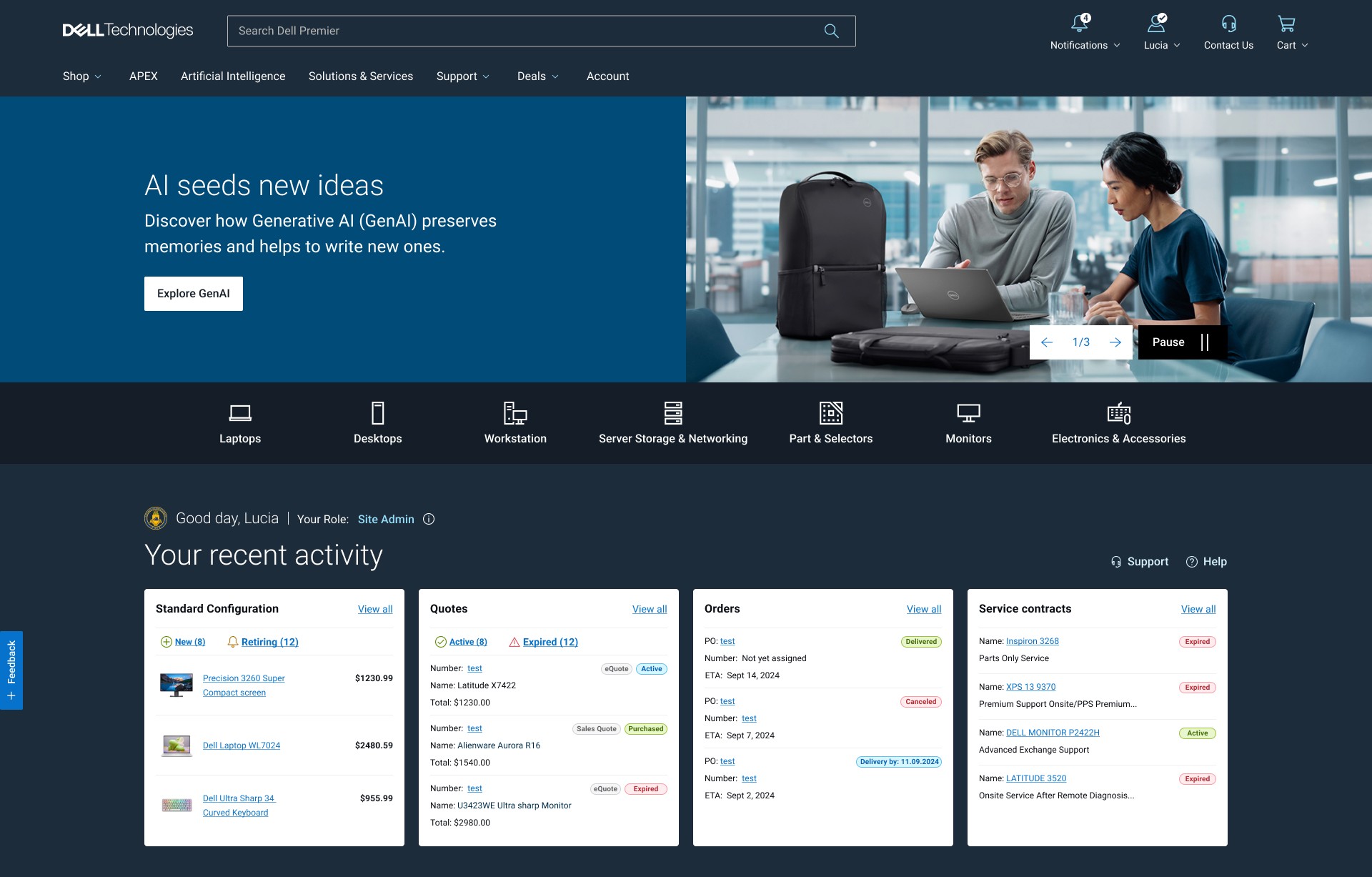Viewport: 1372px width, 877px height.
Task: Open the Support menu item
Action: [x=462, y=76]
